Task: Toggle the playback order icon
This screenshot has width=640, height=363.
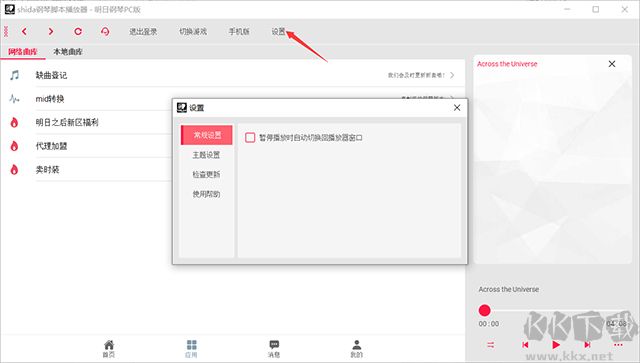Action: 491,345
